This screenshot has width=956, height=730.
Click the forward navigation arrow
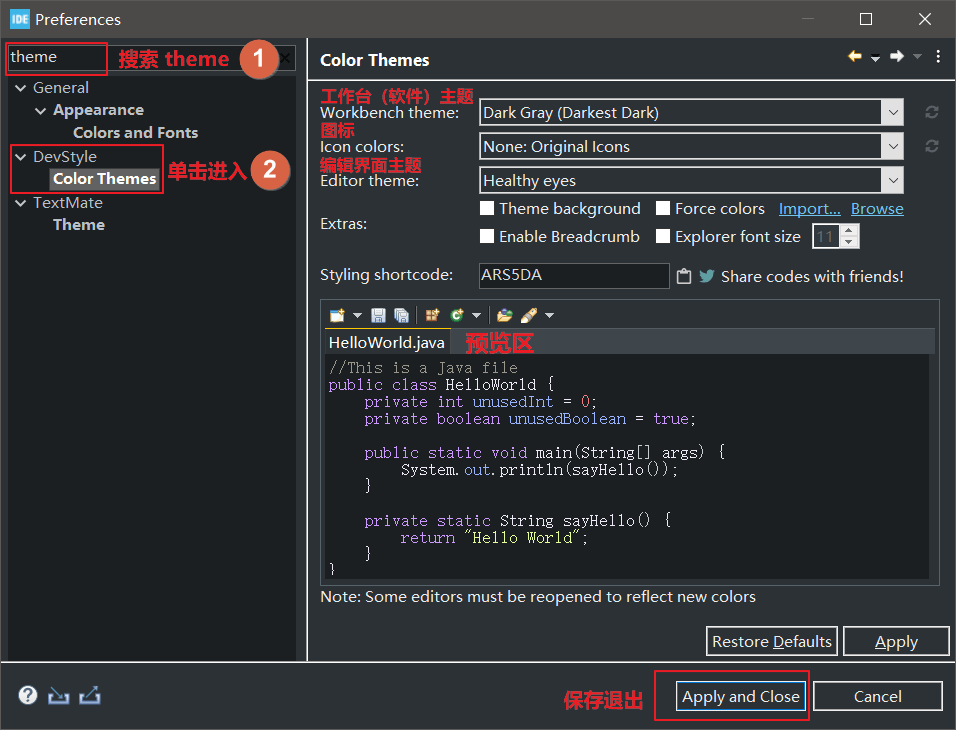(x=896, y=57)
